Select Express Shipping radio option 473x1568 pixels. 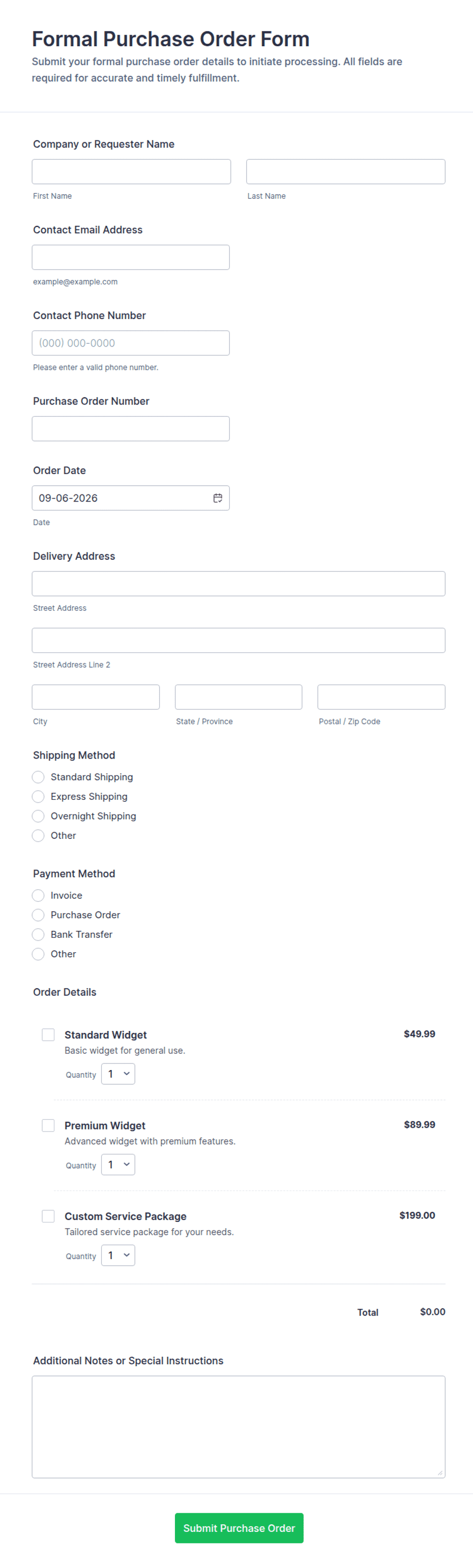(39, 797)
